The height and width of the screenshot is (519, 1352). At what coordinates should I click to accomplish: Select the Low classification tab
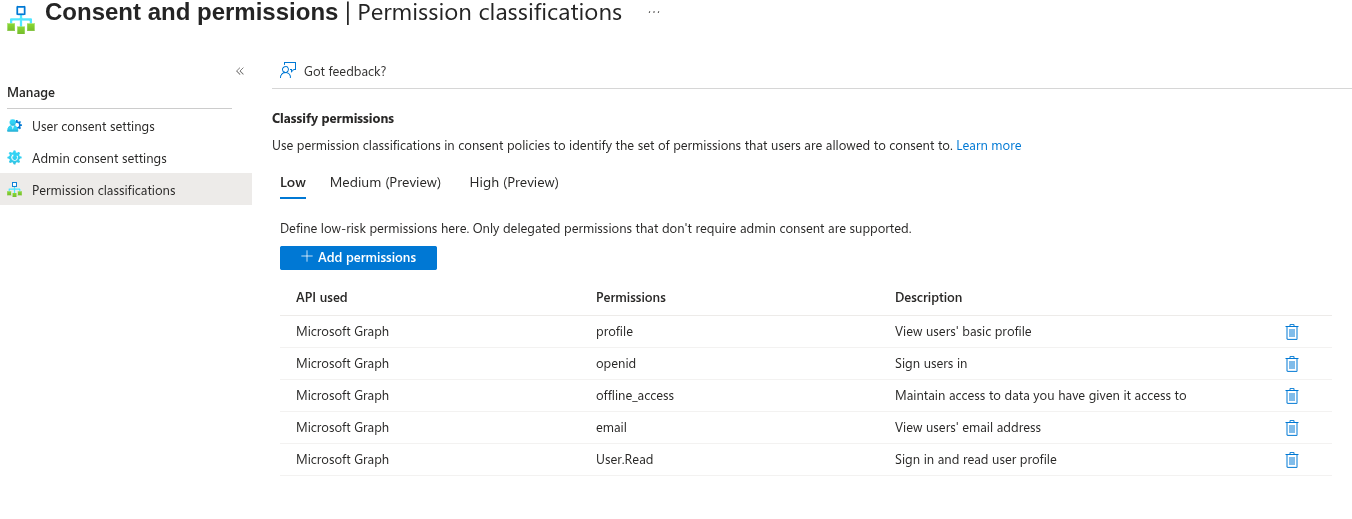[293, 182]
